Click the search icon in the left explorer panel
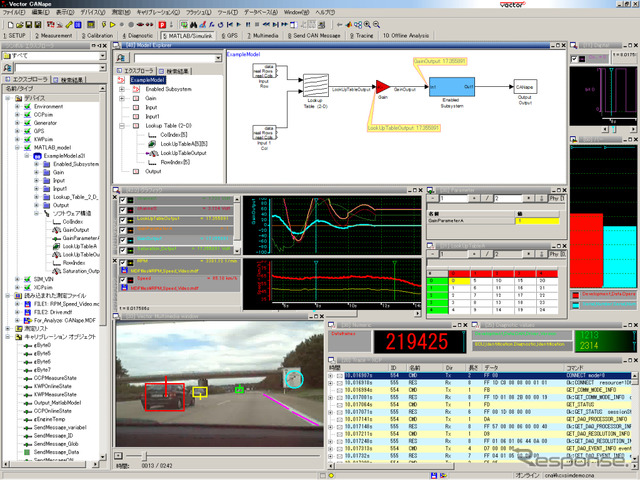This screenshot has width=640, height=480. click(7, 67)
